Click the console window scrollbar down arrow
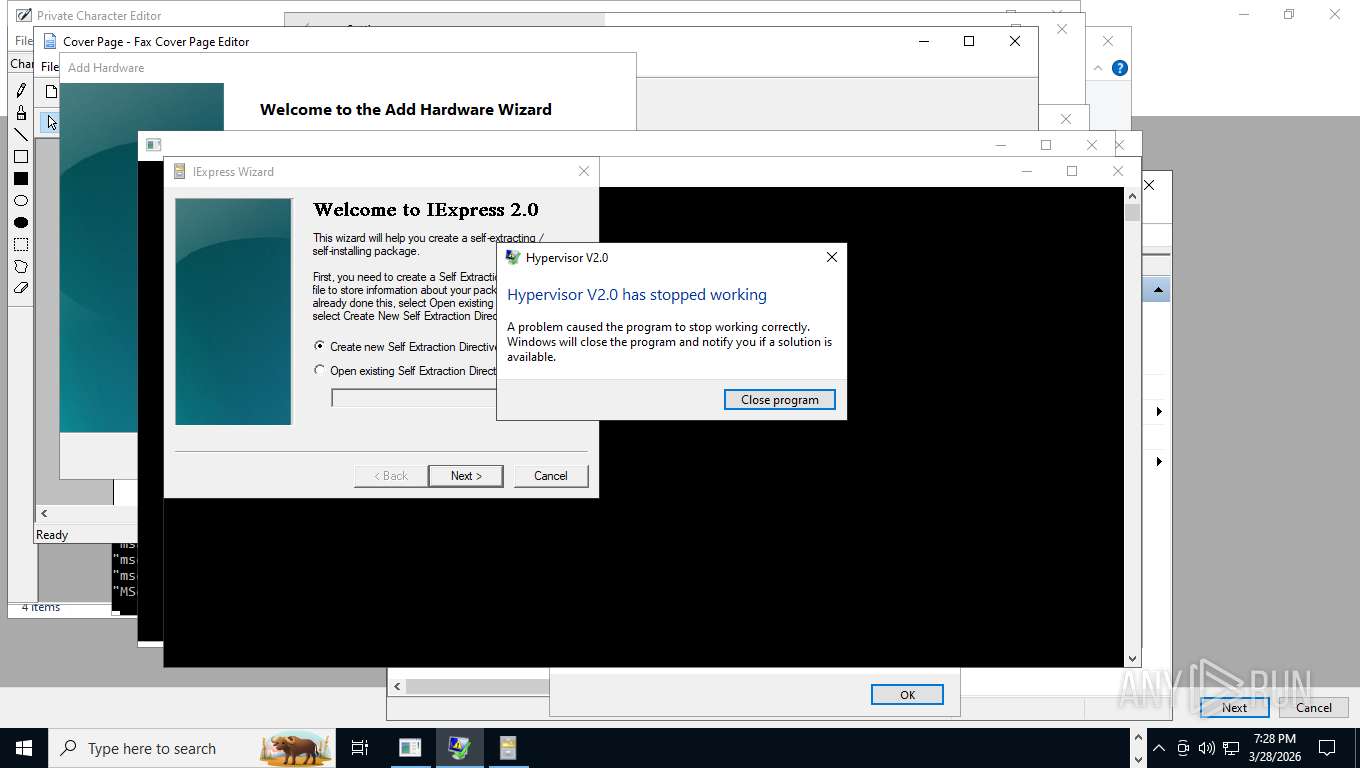Image resolution: width=1360 pixels, height=768 pixels. click(x=1132, y=659)
